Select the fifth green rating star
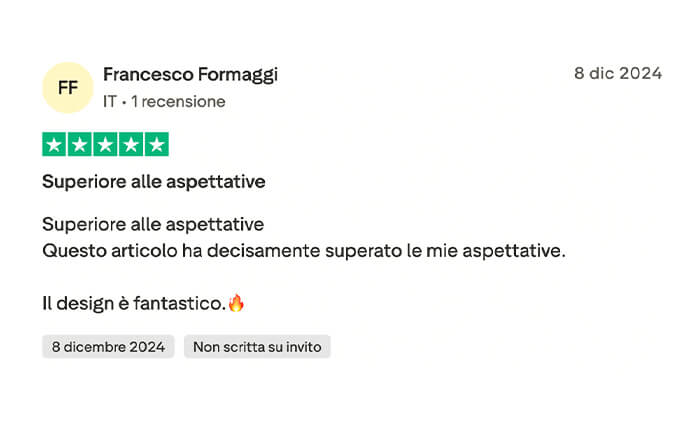 [x=156, y=144]
